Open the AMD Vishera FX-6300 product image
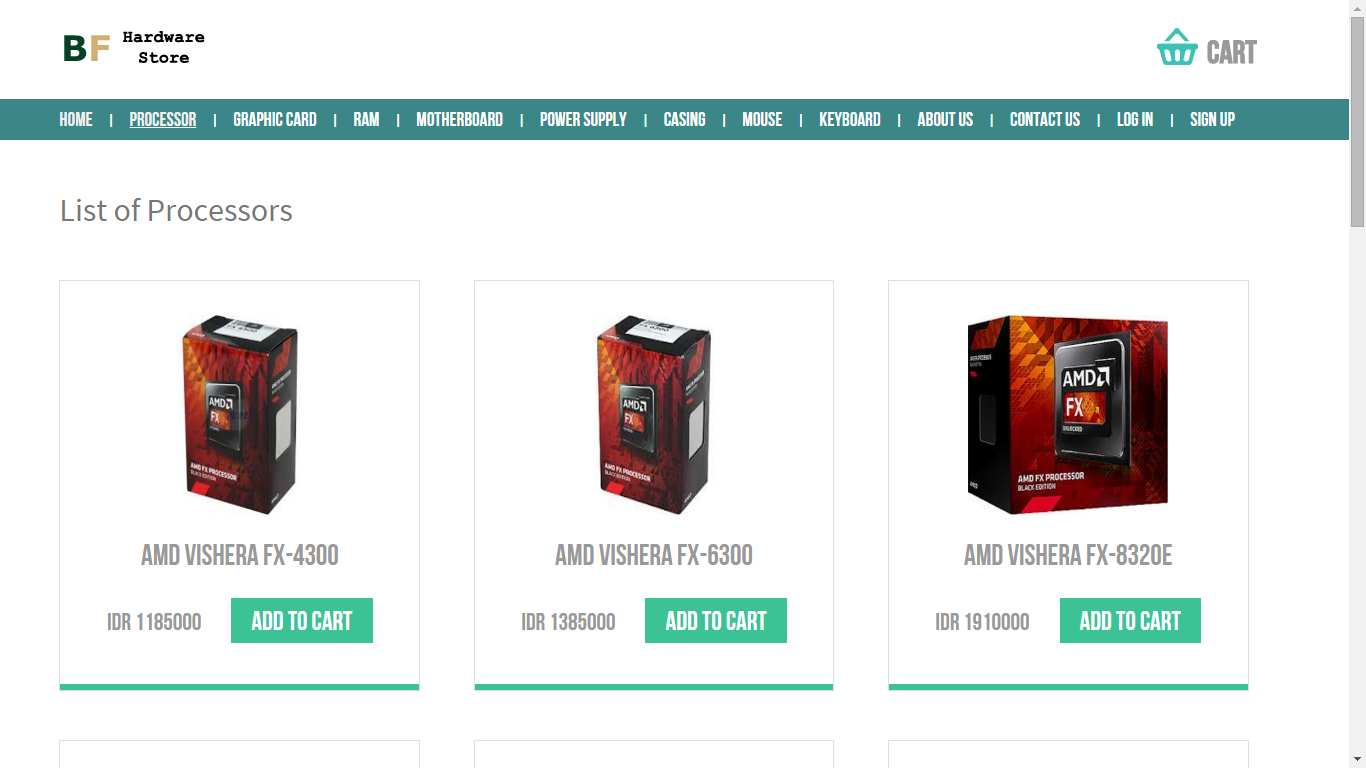 (x=654, y=415)
